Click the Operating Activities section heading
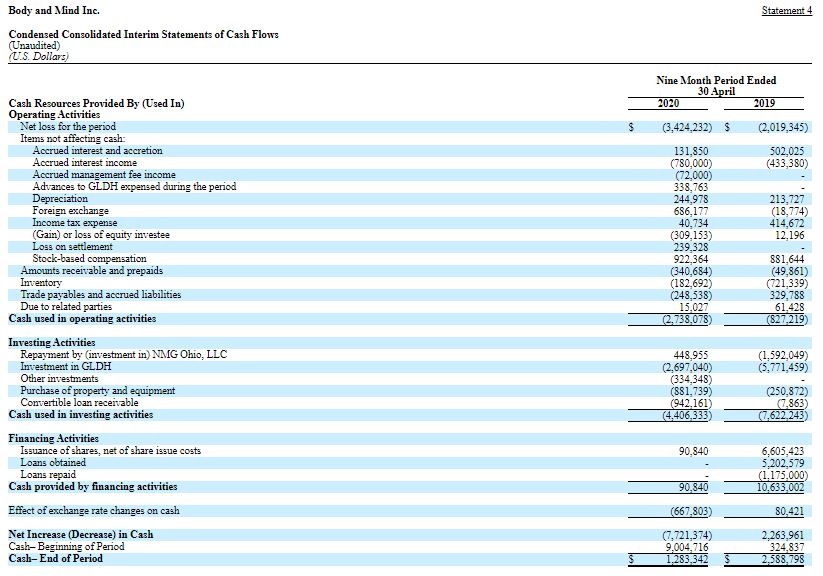 tap(54, 115)
